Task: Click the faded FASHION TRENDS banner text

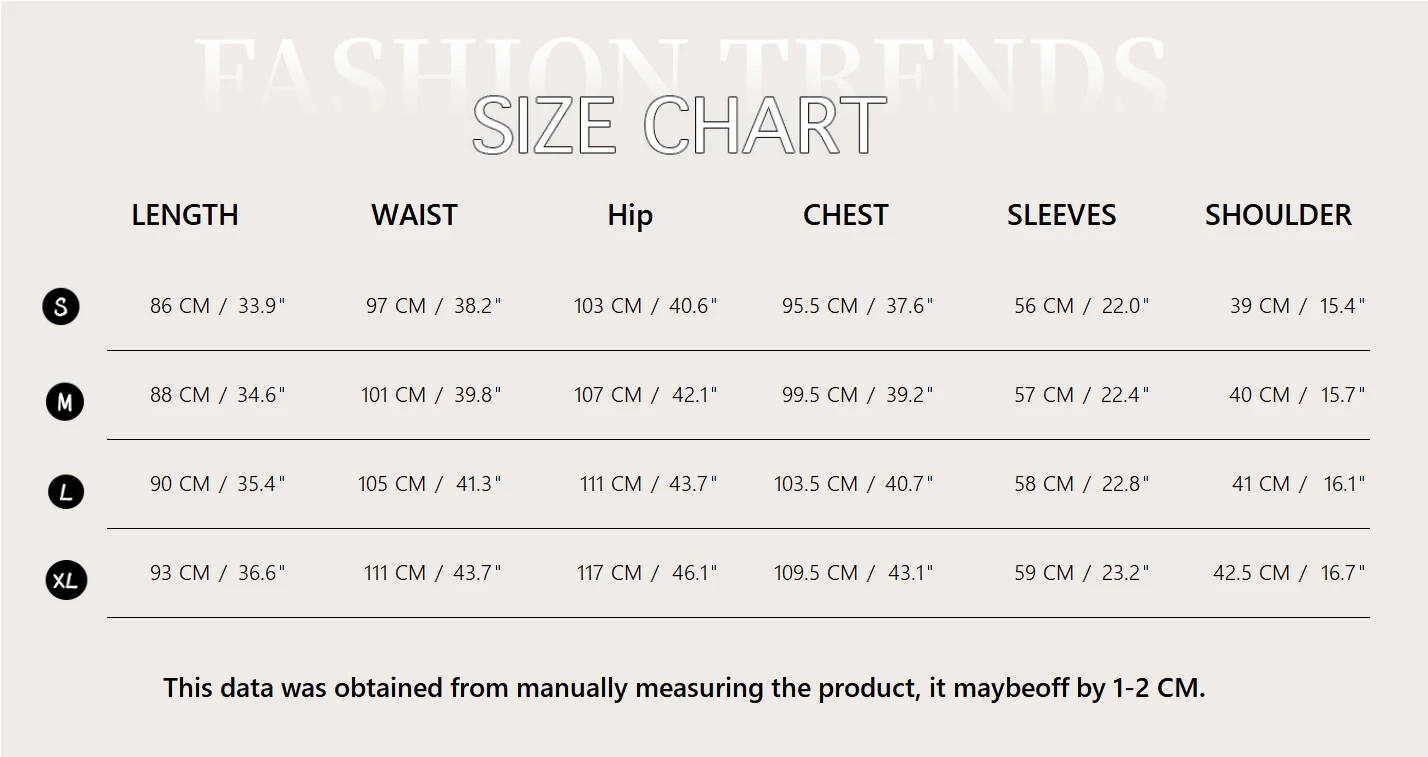Action: point(680,70)
